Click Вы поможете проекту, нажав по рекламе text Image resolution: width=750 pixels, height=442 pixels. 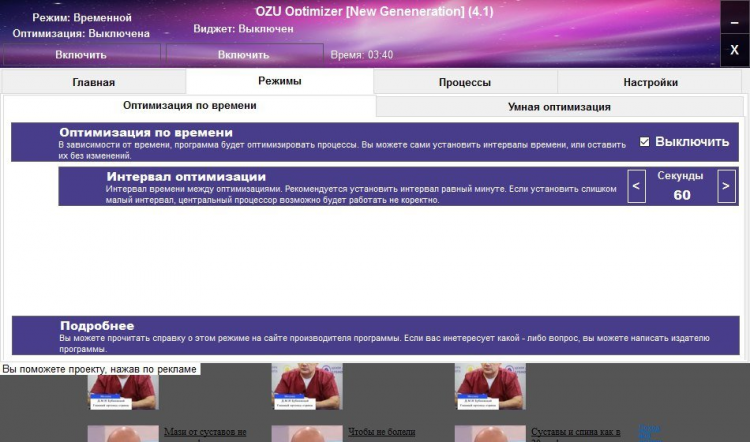pos(99,369)
